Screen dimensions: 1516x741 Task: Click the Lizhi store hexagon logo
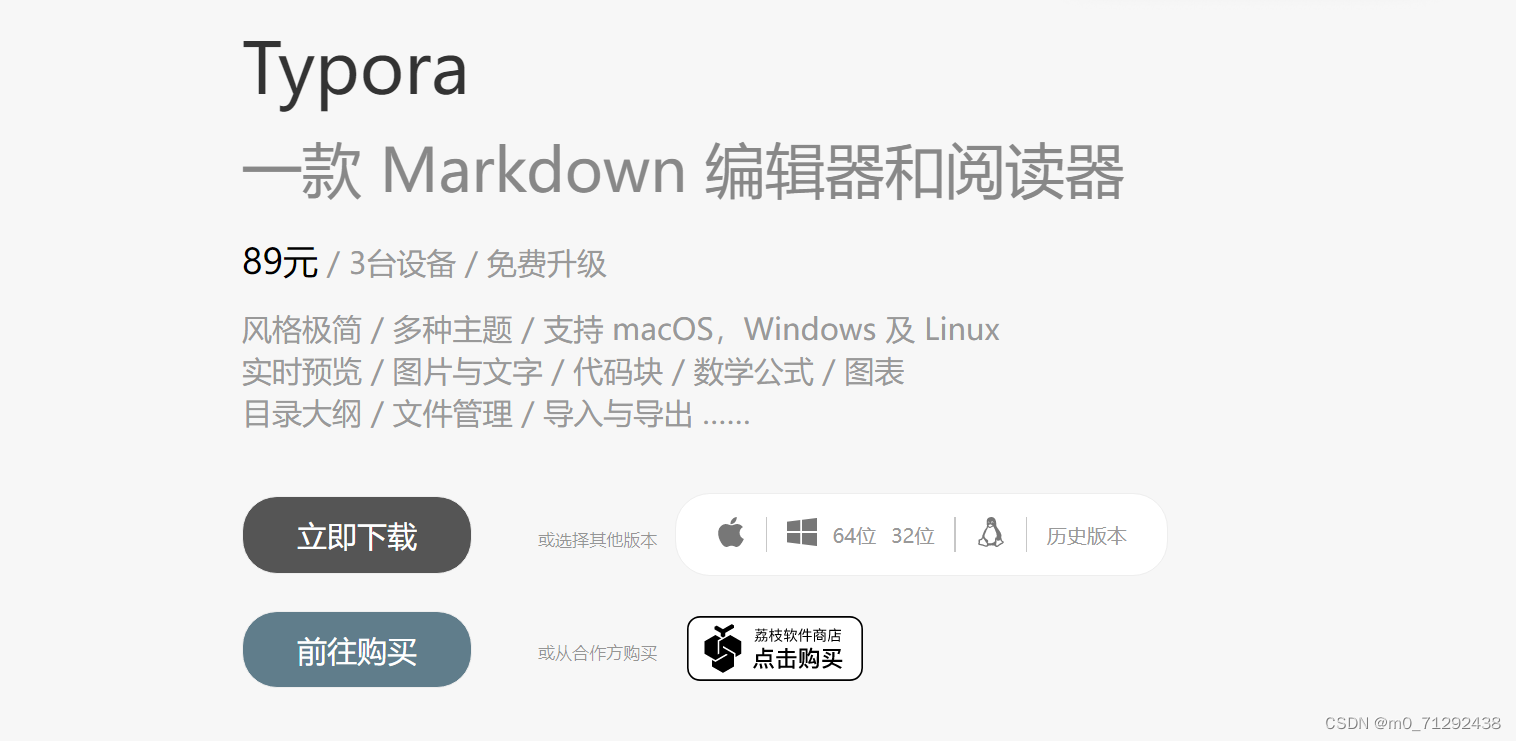723,648
